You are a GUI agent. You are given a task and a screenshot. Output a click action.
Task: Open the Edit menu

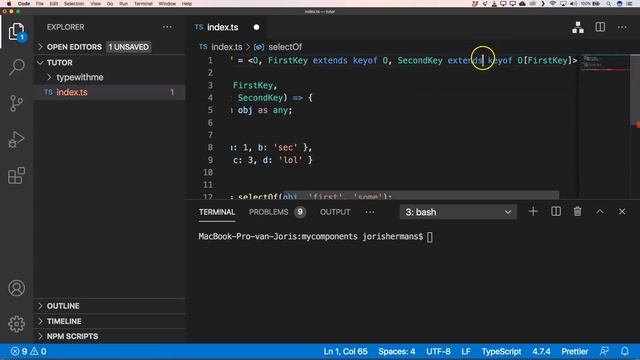coord(53,4)
